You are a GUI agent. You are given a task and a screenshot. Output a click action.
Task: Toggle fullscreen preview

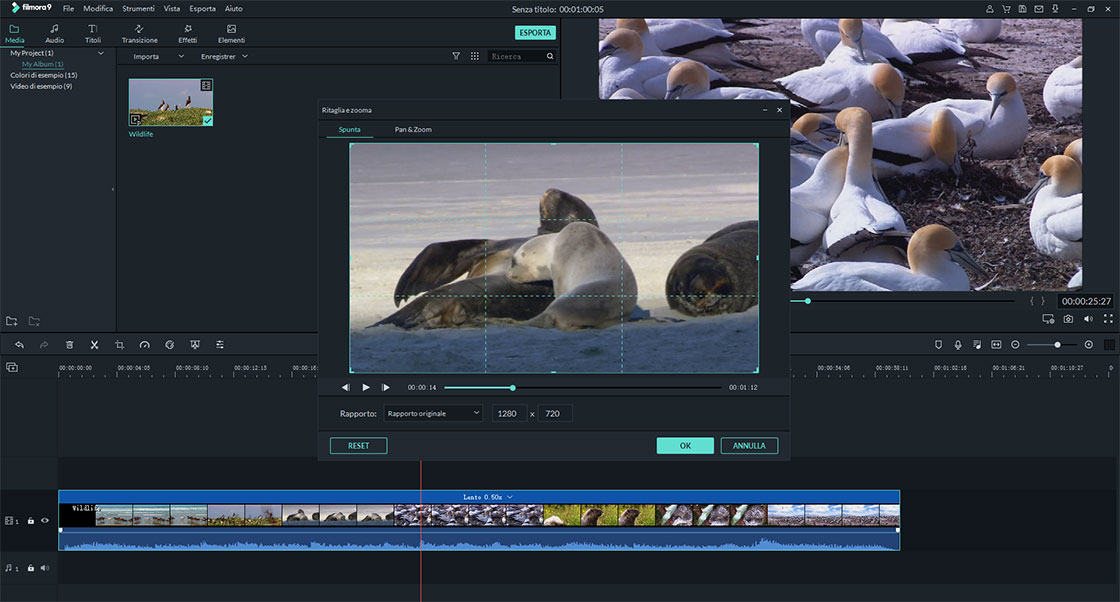[x=1108, y=319]
